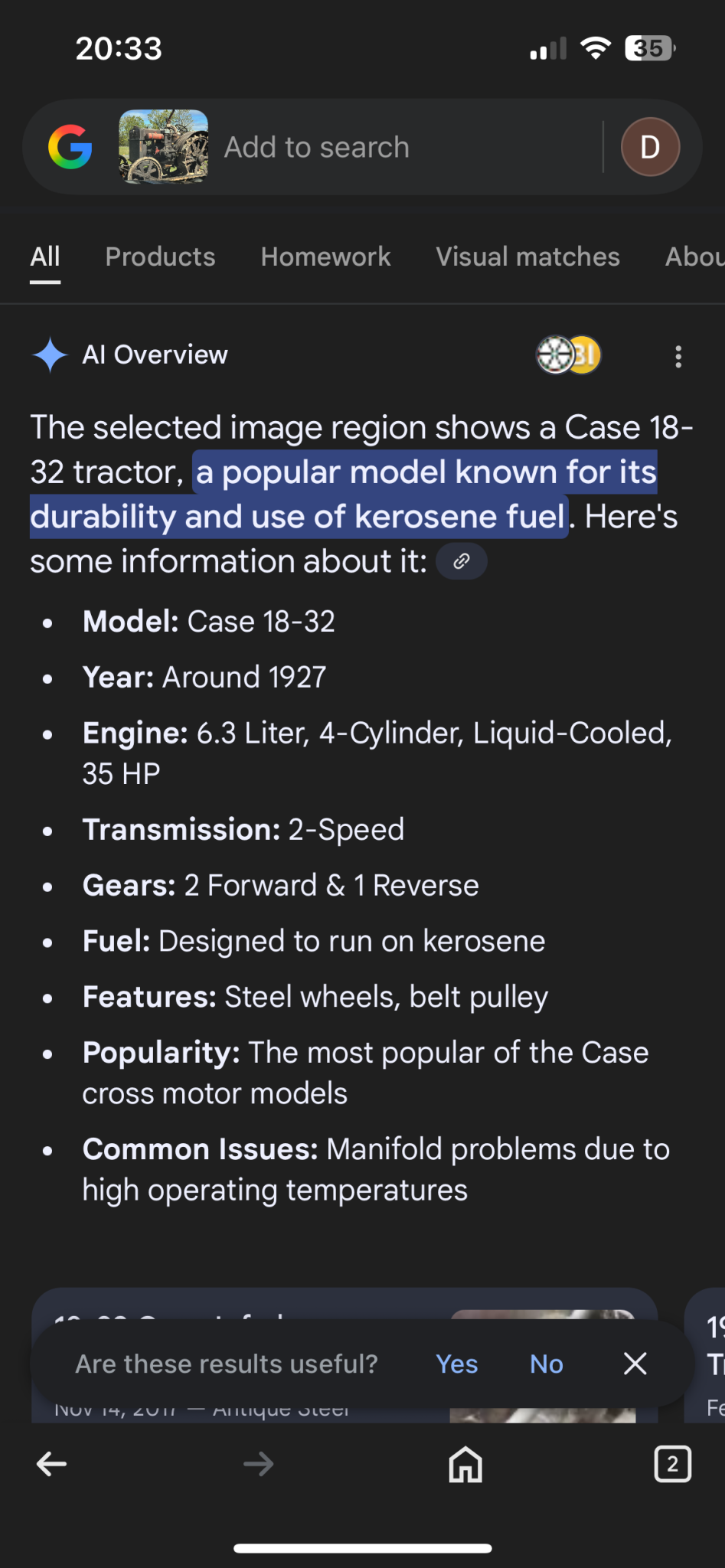This screenshot has height=1568, width=725.
Task: Open the tractor image thumbnail in search bar
Action: pyautogui.click(x=164, y=146)
